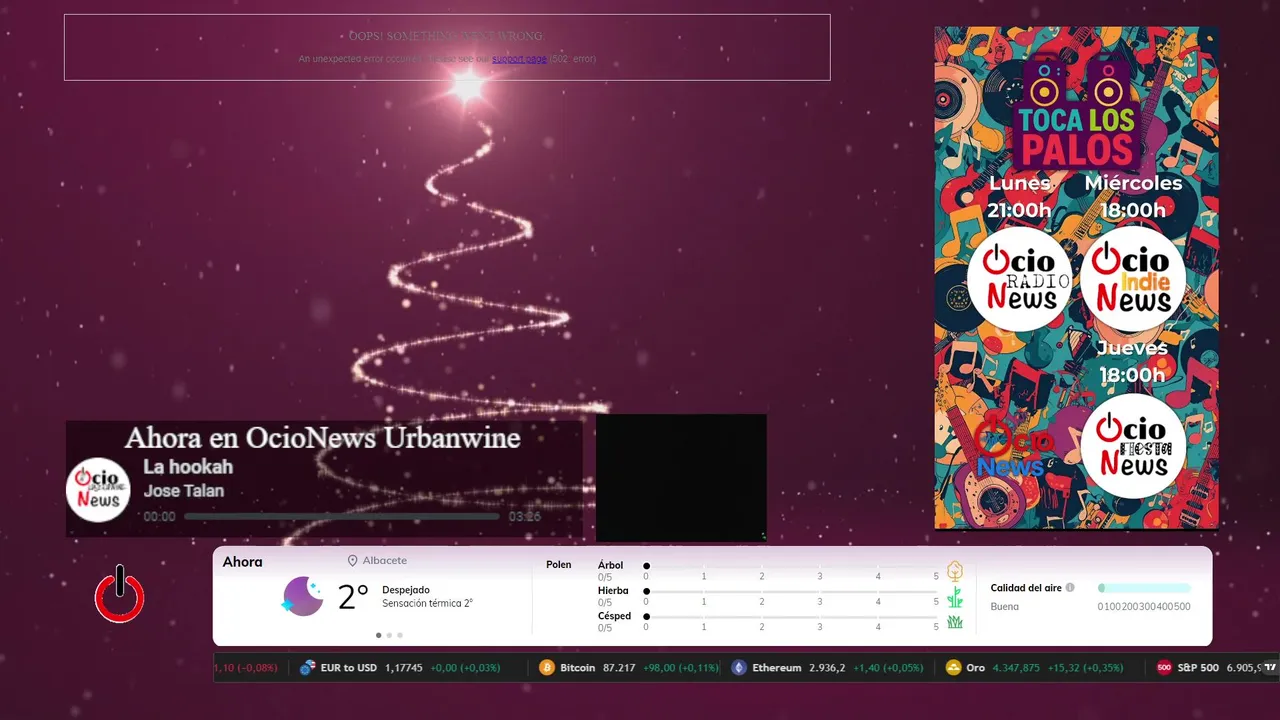1280x720 pixels.
Task: Click the Hierba grass pollen icon
Action: tap(955, 597)
